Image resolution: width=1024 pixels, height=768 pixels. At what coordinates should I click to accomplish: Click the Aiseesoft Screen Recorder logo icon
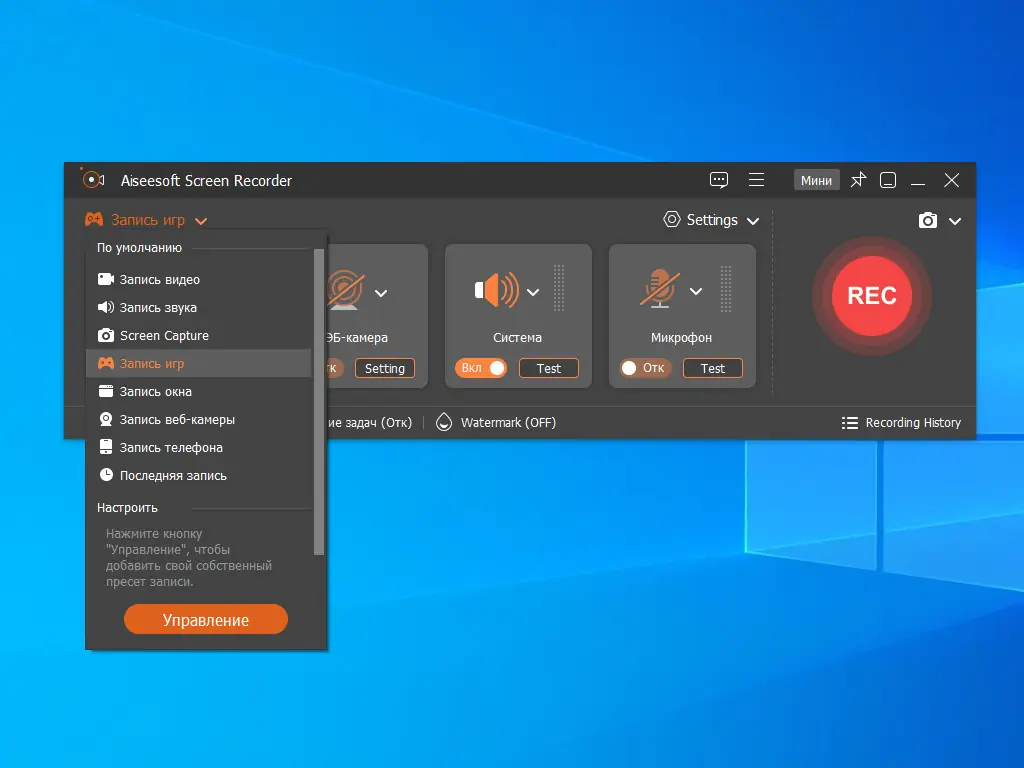92,179
